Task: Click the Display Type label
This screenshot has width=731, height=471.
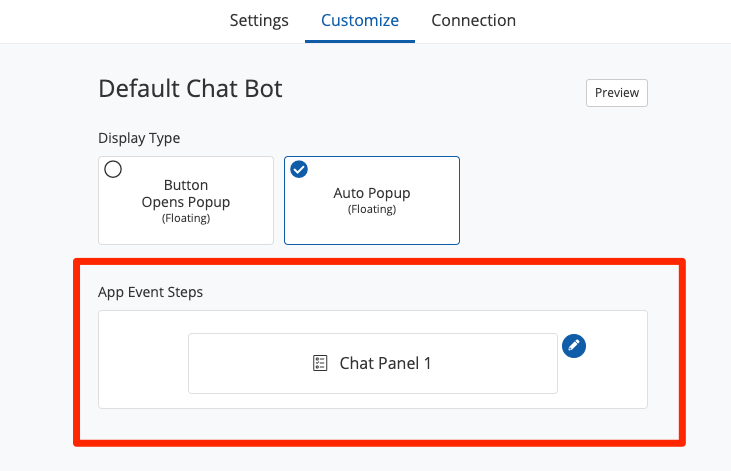Action: [x=139, y=138]
